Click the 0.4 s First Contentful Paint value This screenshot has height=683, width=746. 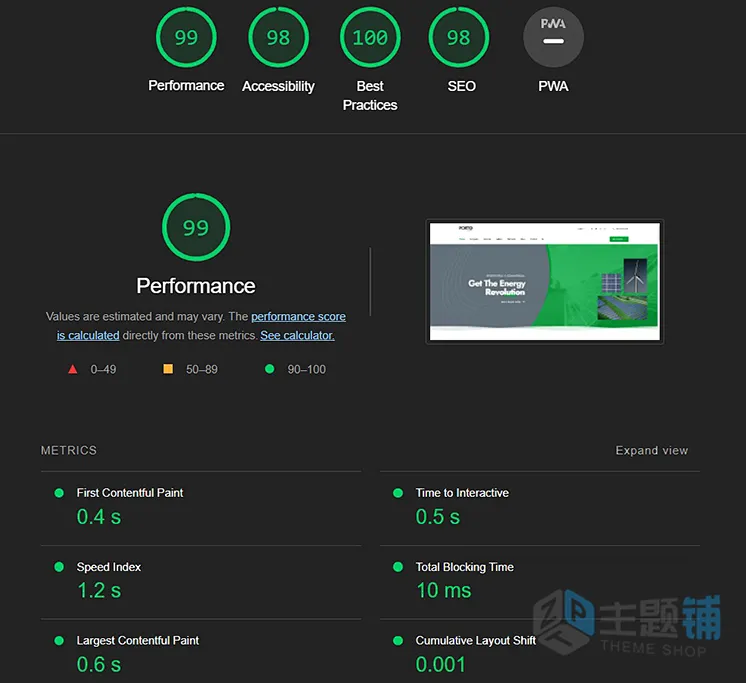(99, 517)
